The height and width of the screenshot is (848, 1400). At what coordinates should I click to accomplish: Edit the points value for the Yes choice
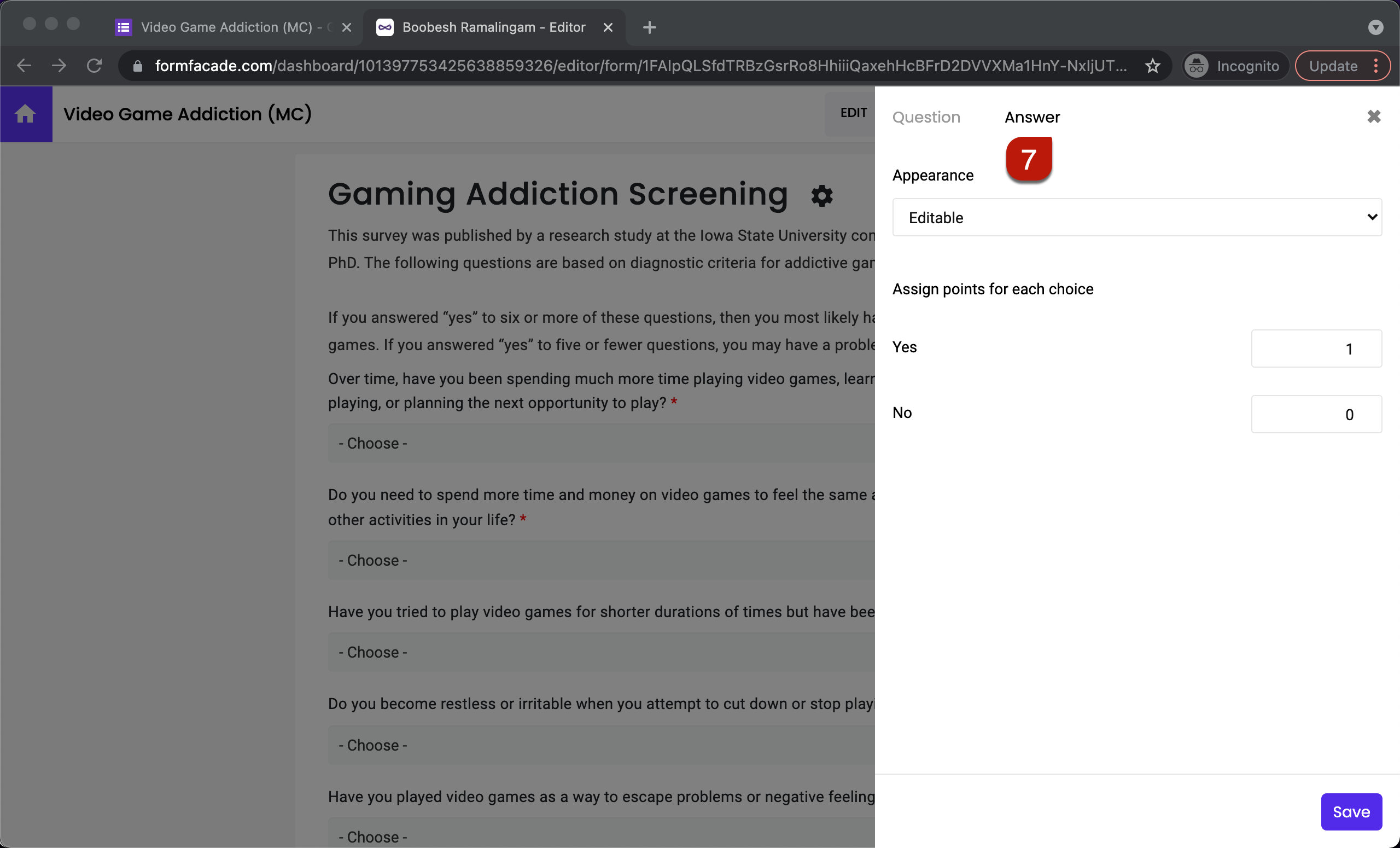click(x=1316, y=349)
